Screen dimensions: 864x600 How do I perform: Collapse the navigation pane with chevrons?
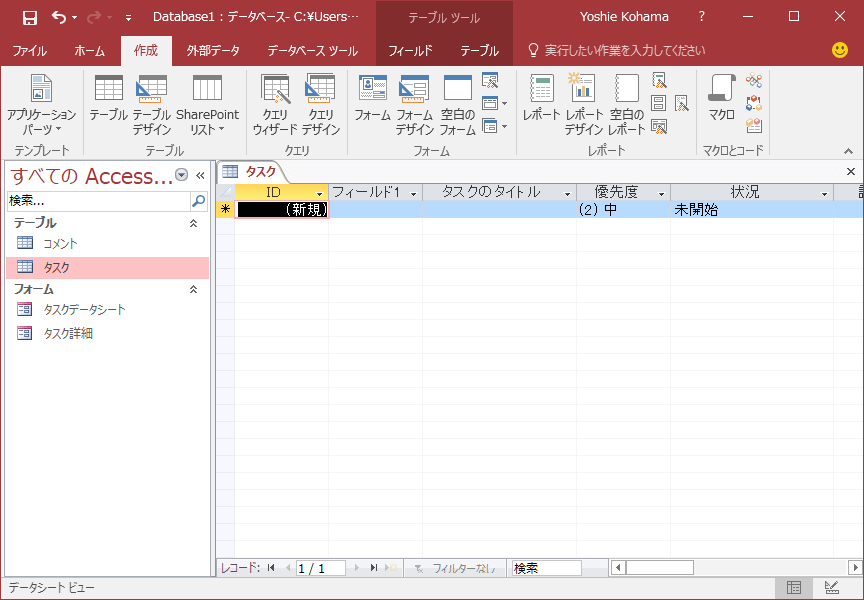200,175
